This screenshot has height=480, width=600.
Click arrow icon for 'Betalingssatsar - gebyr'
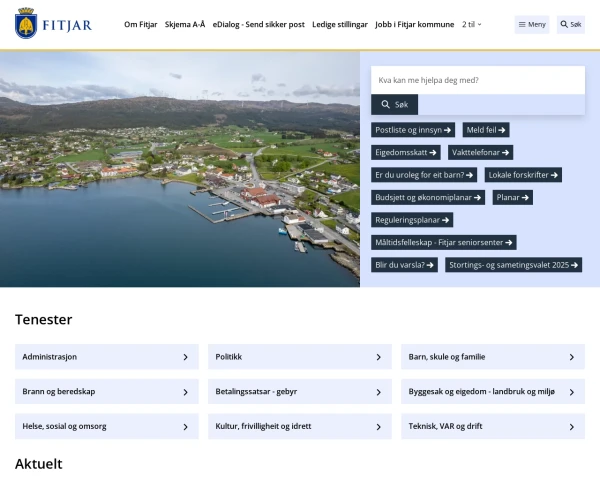pos(378,392)
